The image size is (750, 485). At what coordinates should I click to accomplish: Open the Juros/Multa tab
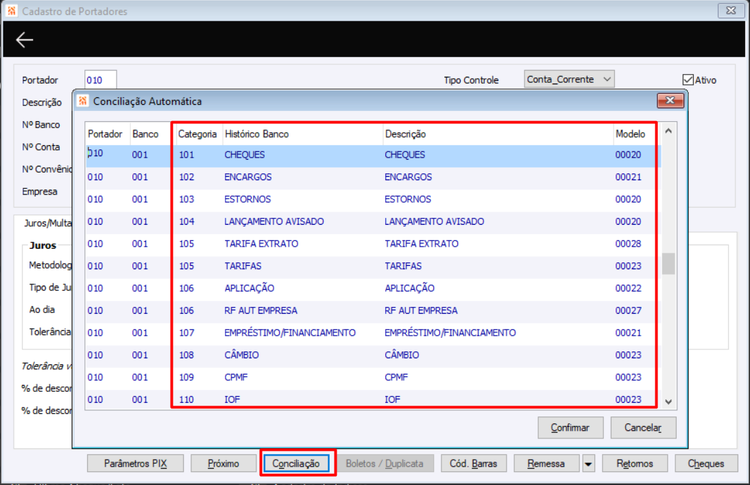pyautogui.click(x=48, y=223)
